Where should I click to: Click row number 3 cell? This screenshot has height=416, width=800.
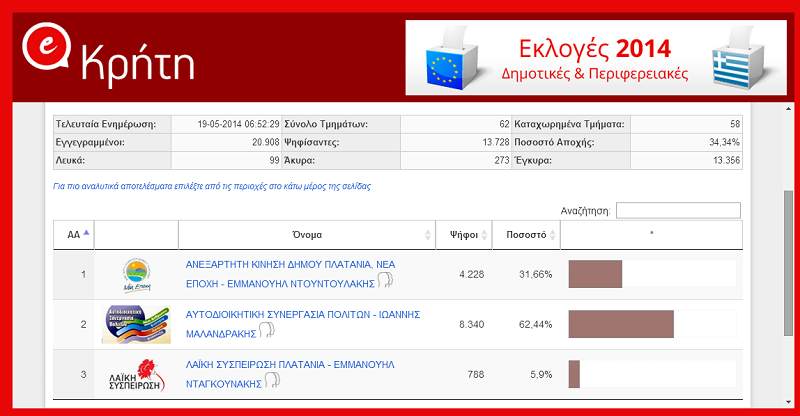tap(74, 375)
